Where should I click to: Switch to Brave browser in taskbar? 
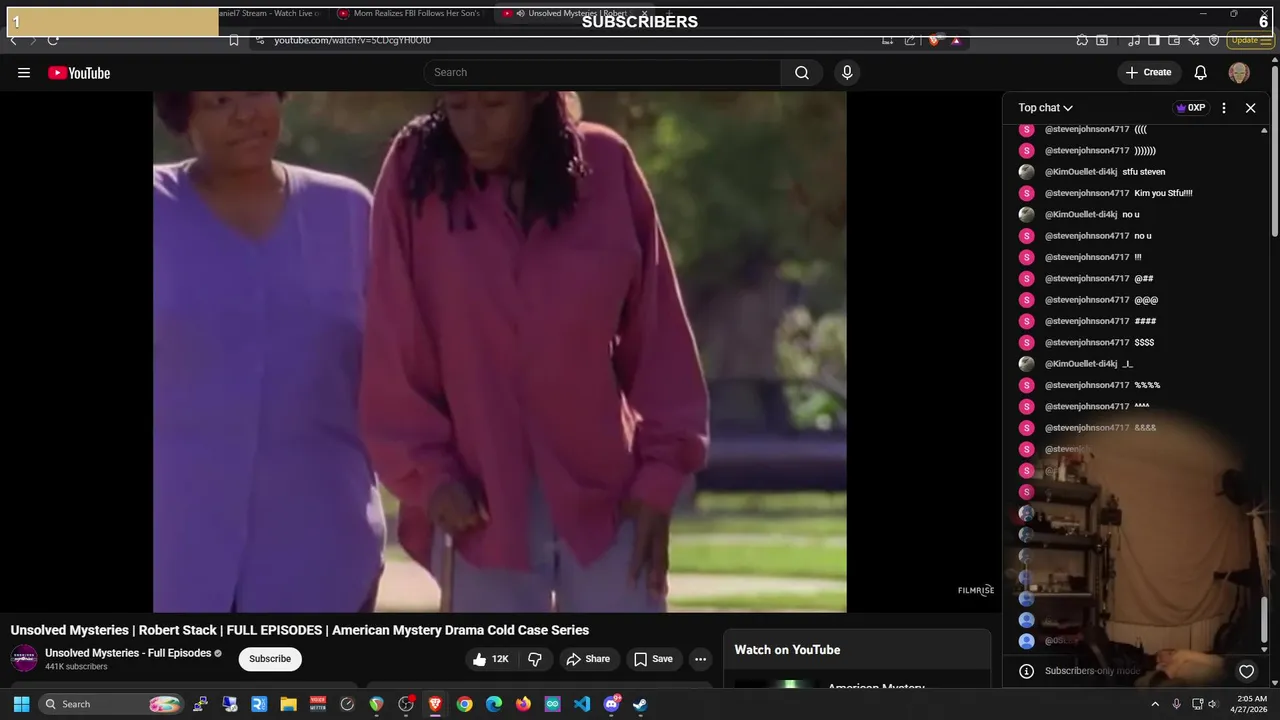(435, 704)
